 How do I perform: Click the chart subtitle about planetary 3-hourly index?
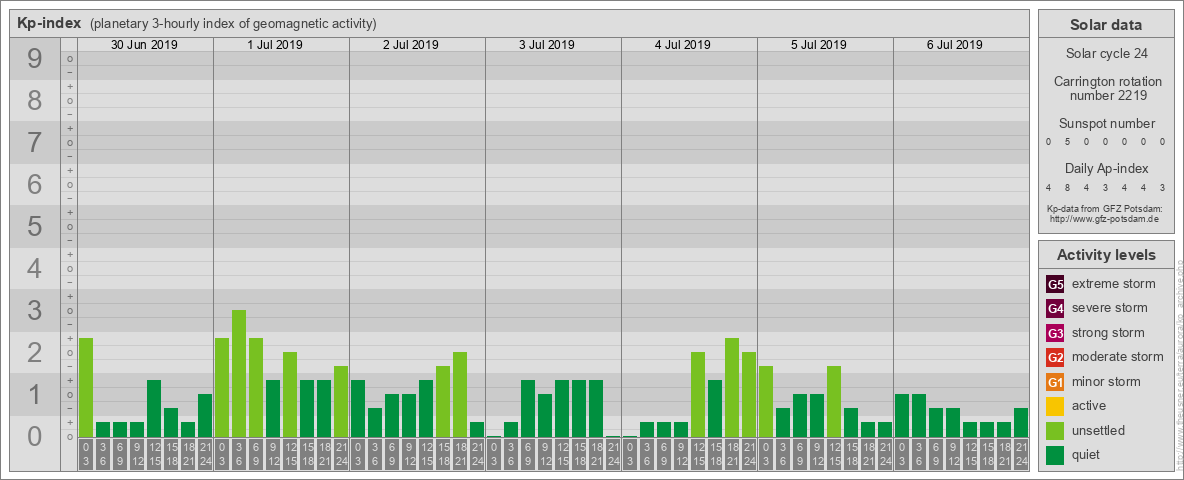pos(233,23)
